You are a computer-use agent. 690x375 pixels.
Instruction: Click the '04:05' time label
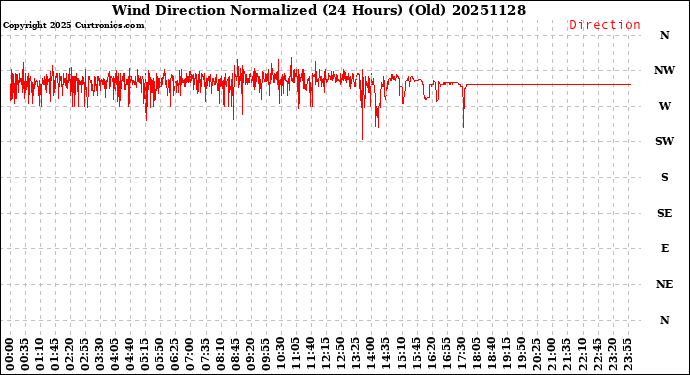coord(115,355)
